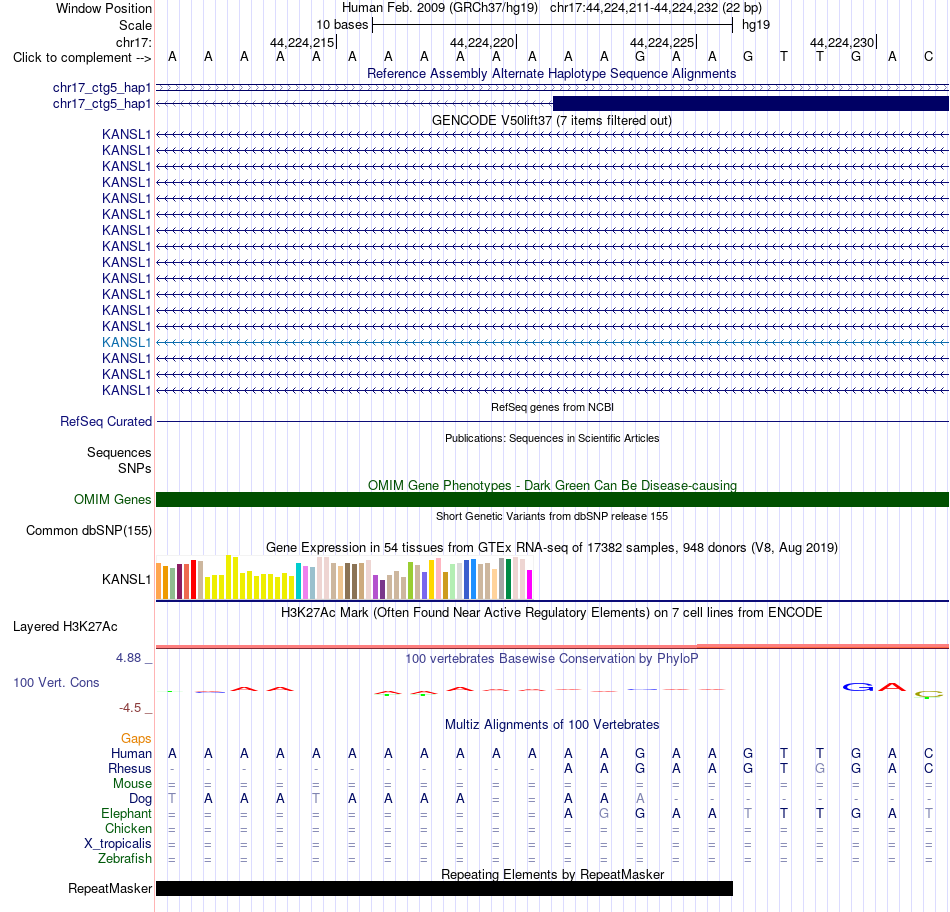Open 'Publications: Sequences in Scientific Articles' title
Viewport: 950px width, 912px height.
(552, 438)
